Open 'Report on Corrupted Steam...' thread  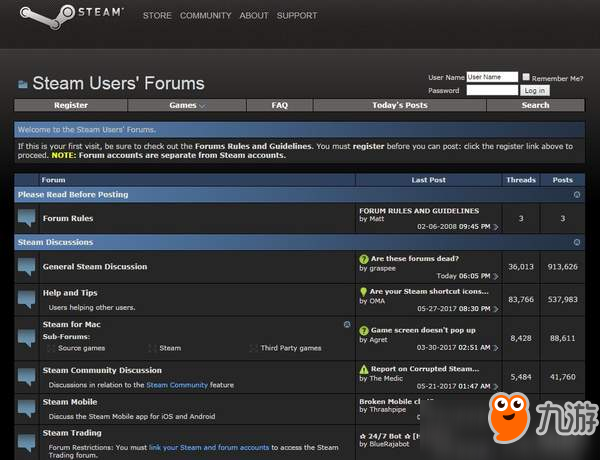point(425,369)
